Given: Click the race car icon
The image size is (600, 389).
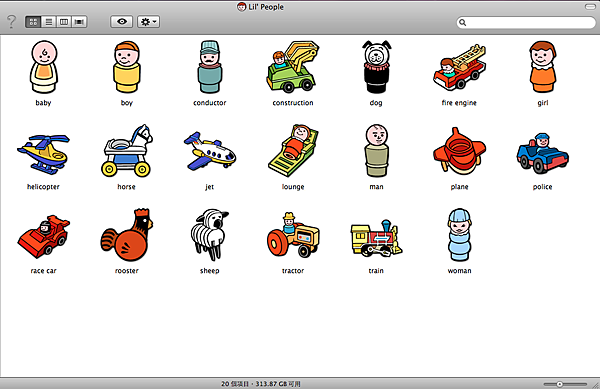Looking at the screenshot, I should (x=43, y=236).
